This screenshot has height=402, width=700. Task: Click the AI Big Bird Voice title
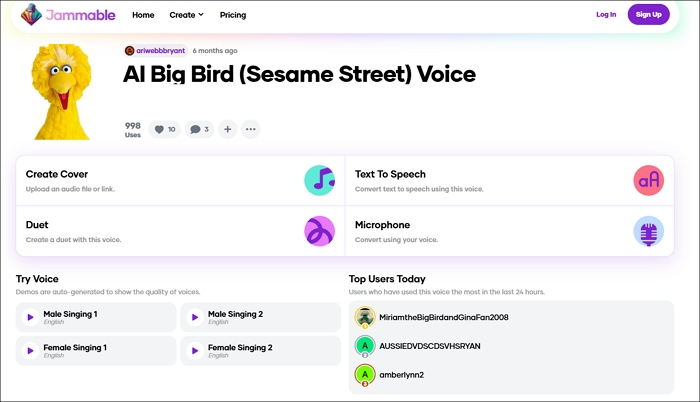tap(300, 74)
